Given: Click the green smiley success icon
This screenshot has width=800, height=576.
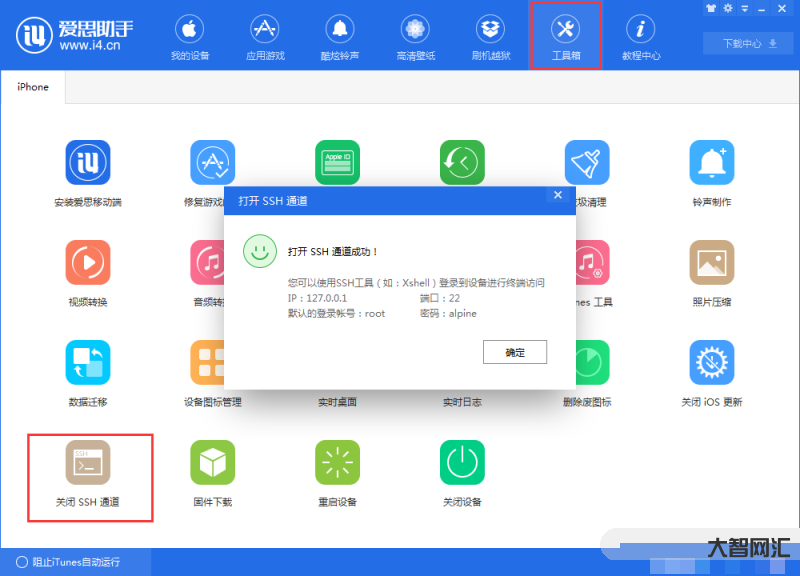Looking at the screenshot, I should (x=260, y=251).
